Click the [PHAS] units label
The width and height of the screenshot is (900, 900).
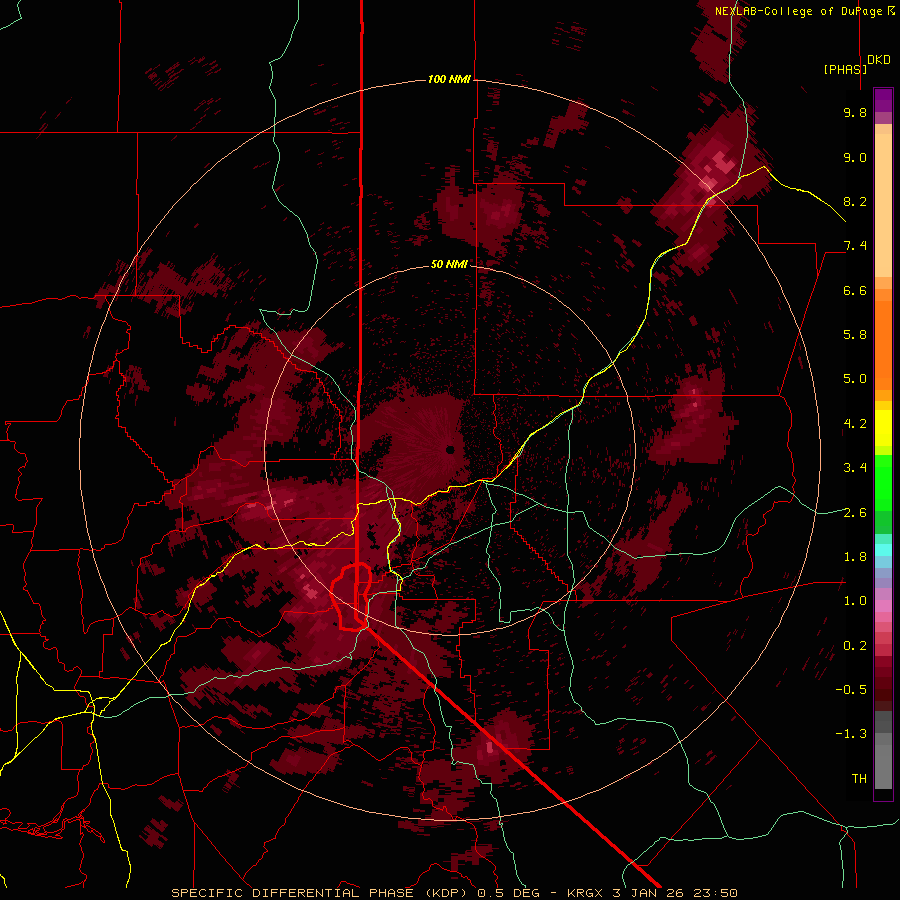pos(845,69)
